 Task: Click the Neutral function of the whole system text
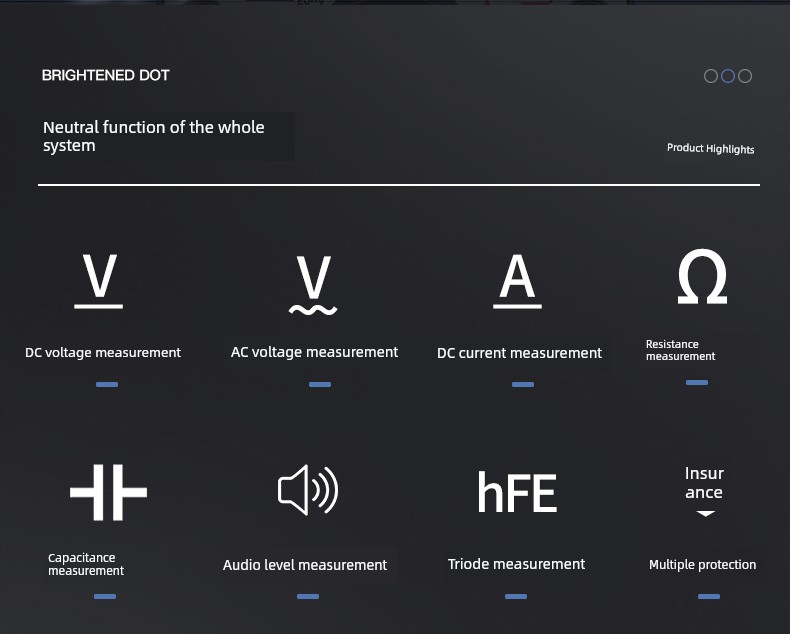pos(154,136)
